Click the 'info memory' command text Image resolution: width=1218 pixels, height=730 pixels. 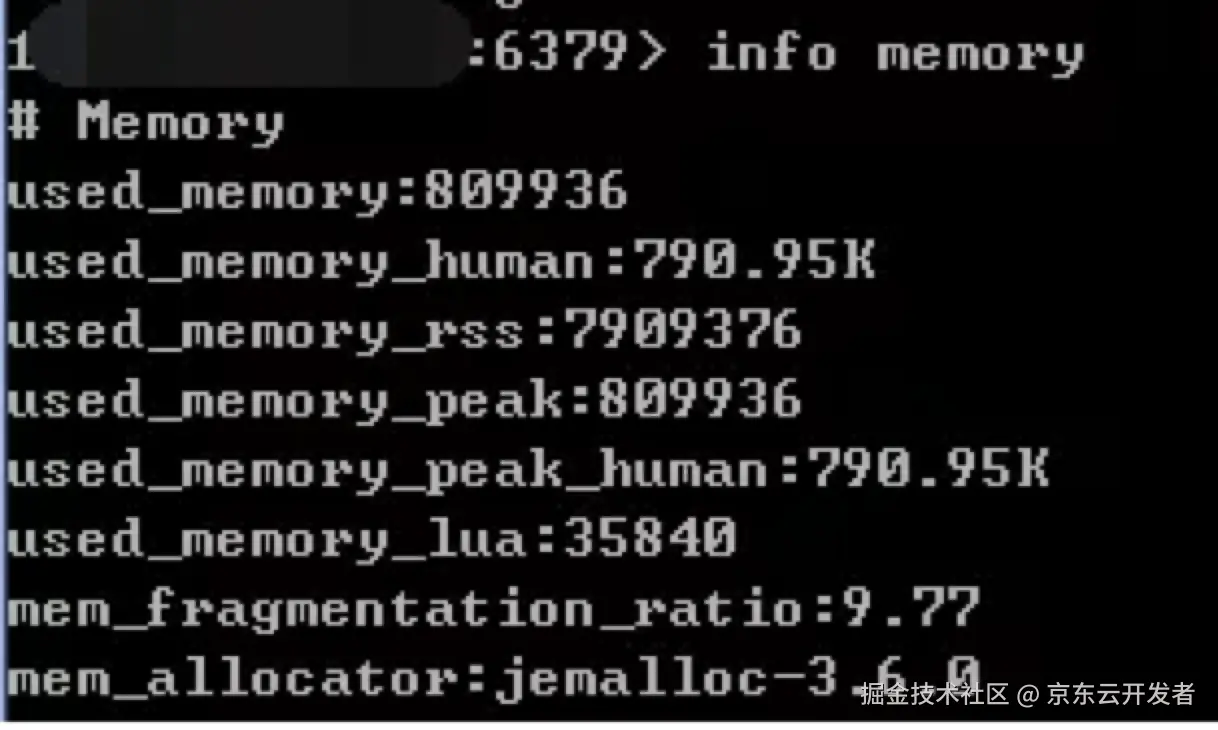click(x=895, y=53)
